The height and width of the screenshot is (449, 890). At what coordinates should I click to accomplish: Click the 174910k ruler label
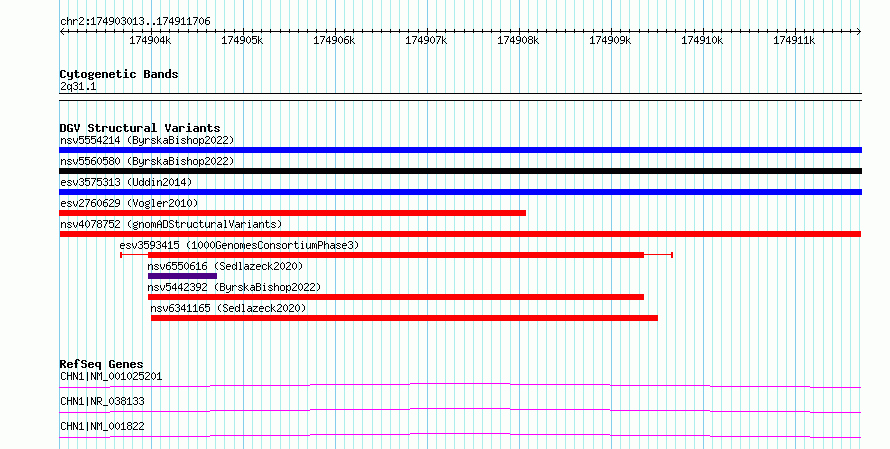click(702, 40)
